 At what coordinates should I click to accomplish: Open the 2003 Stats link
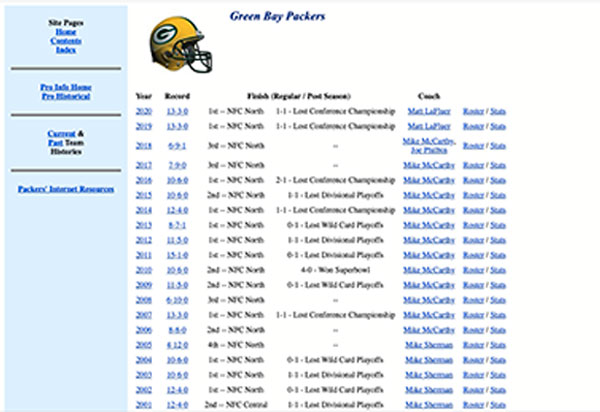(x=498, y=375)
